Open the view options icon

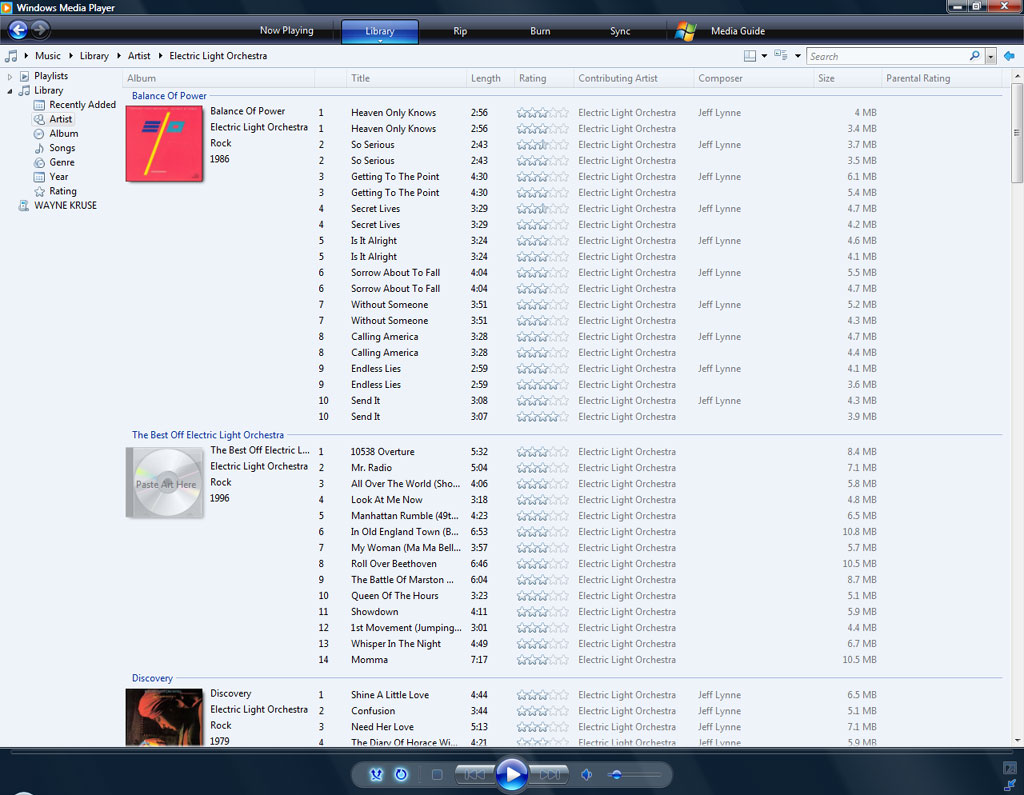780,56
